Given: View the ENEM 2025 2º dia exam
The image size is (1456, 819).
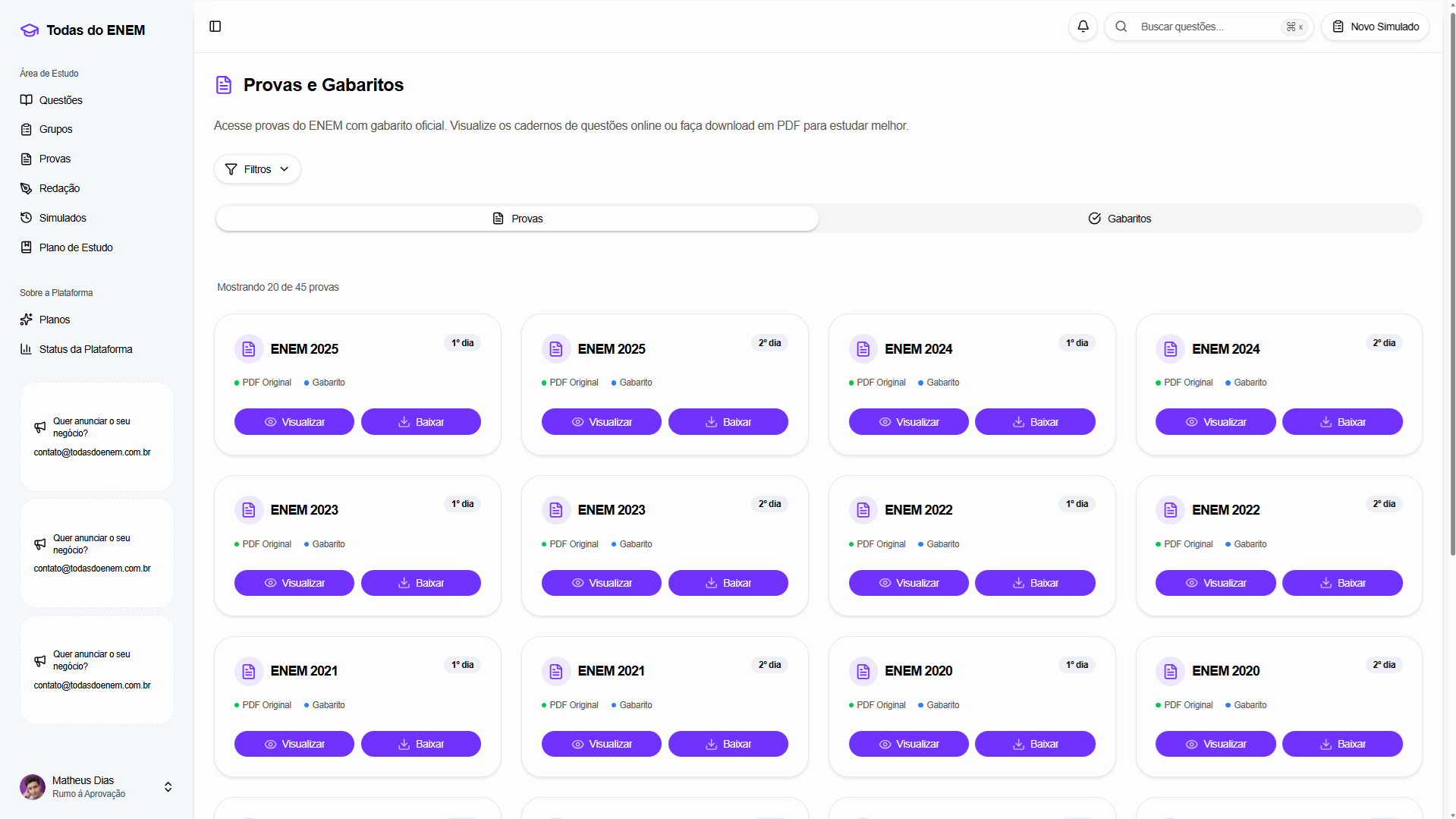Looking at the screenshot, I should point(602,422).
